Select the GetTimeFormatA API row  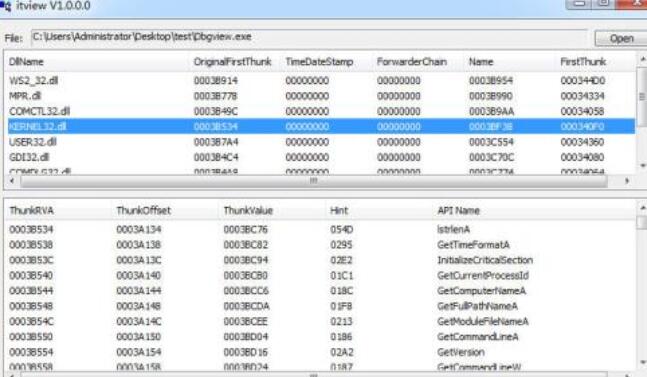[x=321, y=245]
